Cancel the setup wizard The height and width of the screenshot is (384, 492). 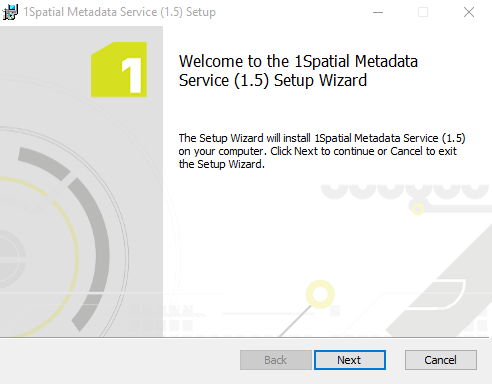tap(441, 360)
